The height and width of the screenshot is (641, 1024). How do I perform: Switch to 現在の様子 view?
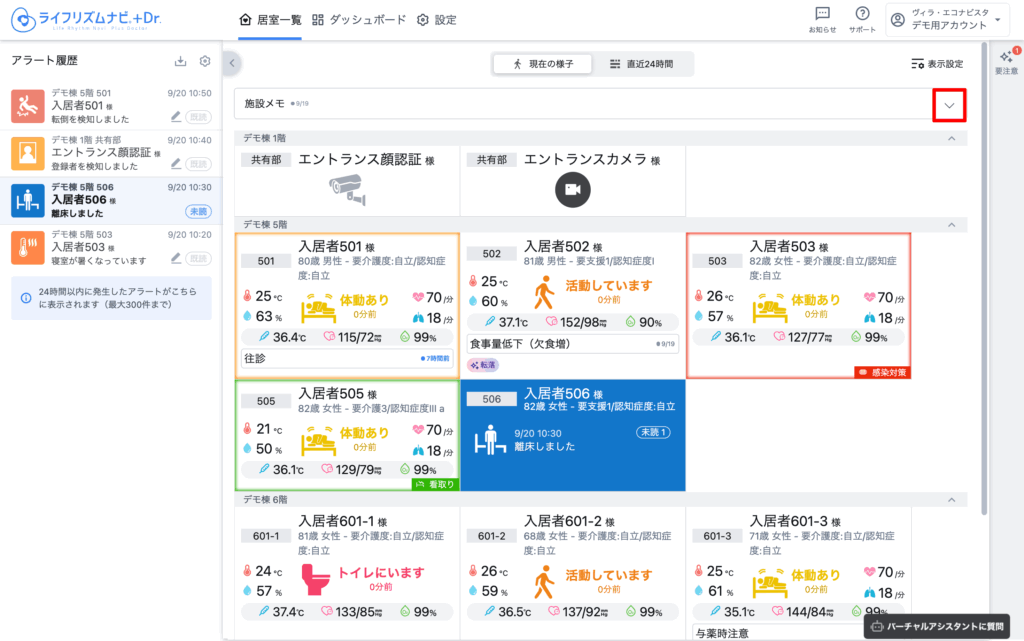(542, 64)
